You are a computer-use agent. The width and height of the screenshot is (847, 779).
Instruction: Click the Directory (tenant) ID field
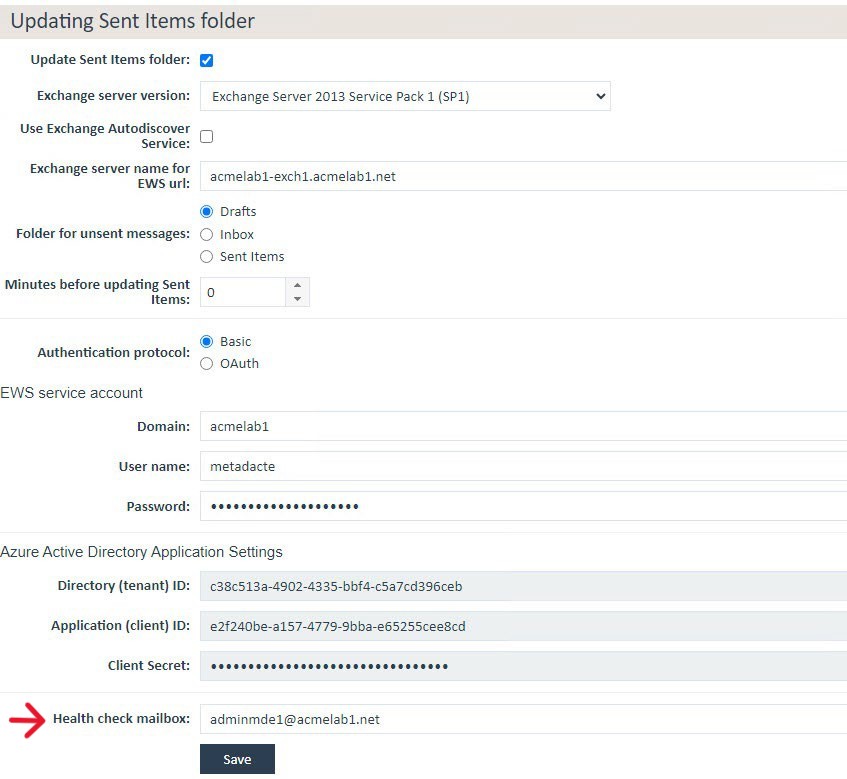520,586
